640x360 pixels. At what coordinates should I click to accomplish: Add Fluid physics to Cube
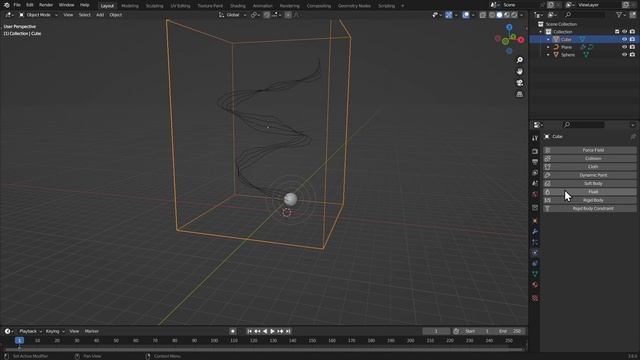click(x=589, y=192)
